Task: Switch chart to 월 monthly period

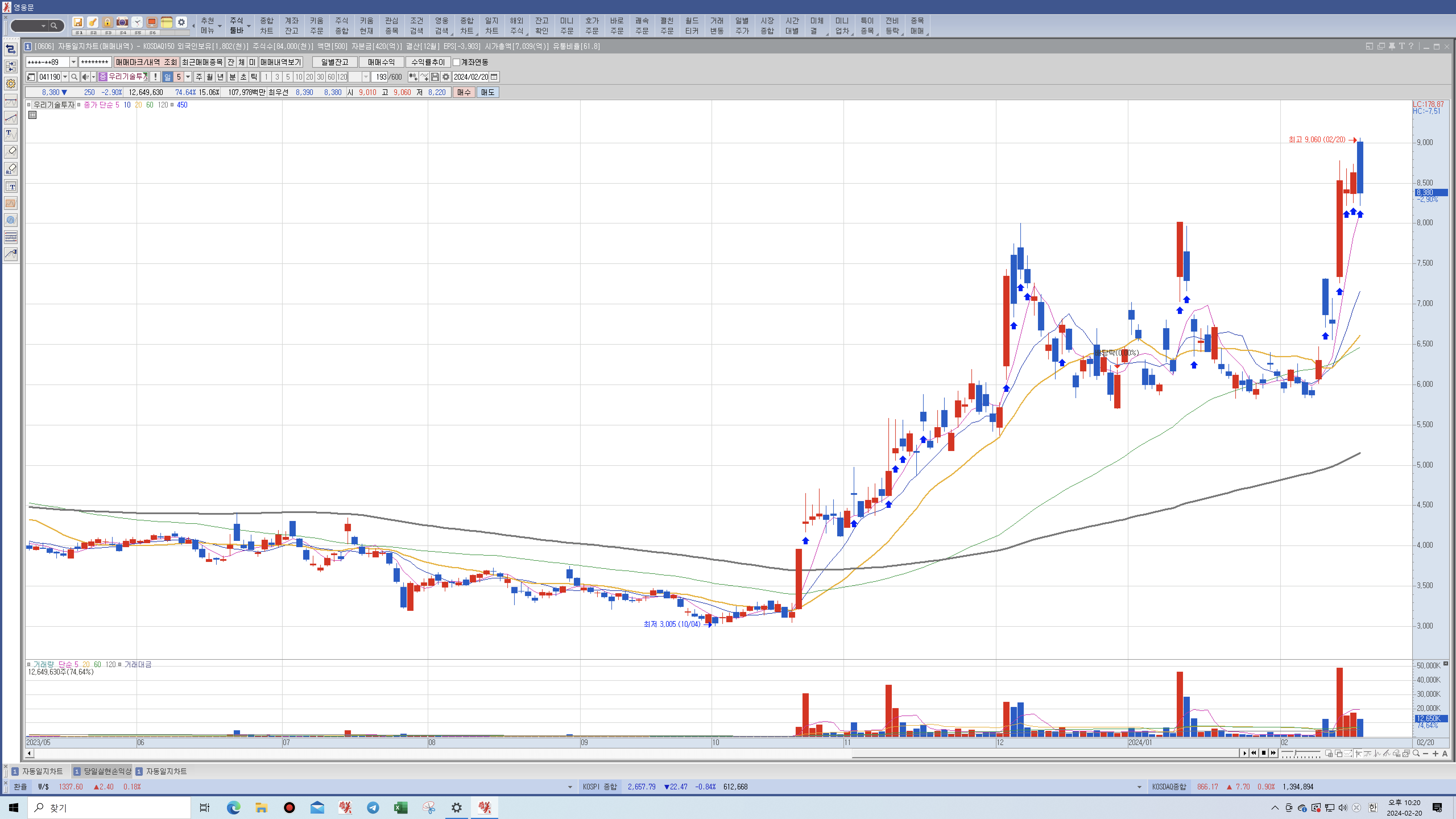Action: pyautogui.click(x=210, y=77)
